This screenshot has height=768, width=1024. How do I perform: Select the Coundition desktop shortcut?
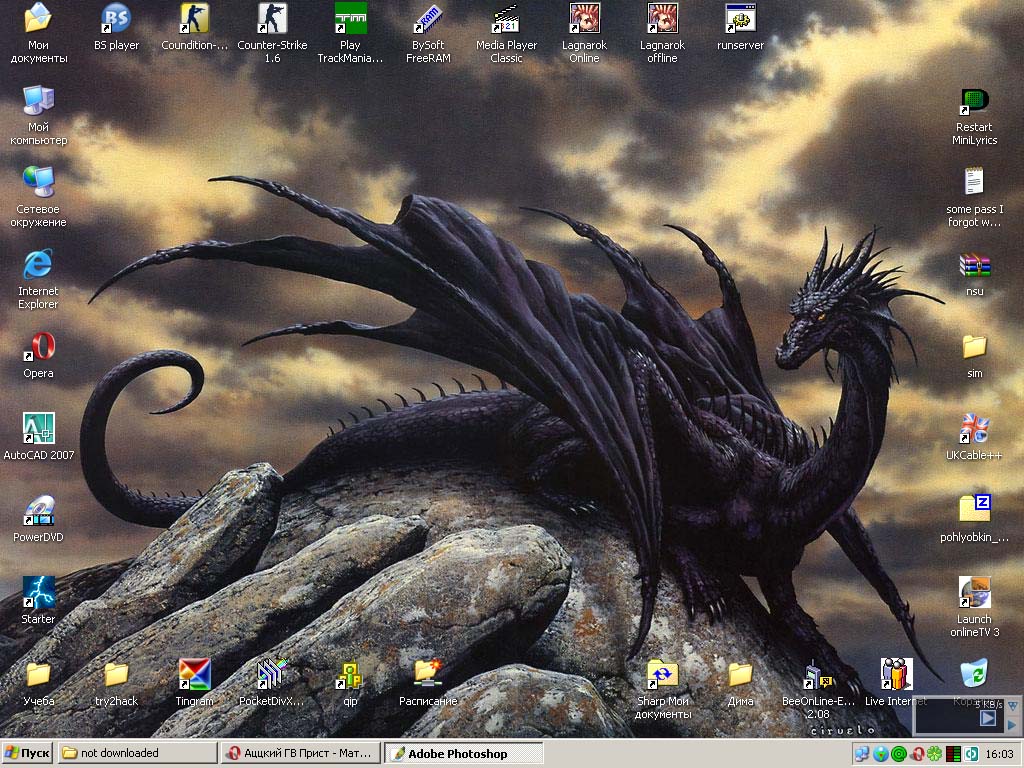(194, 27)
